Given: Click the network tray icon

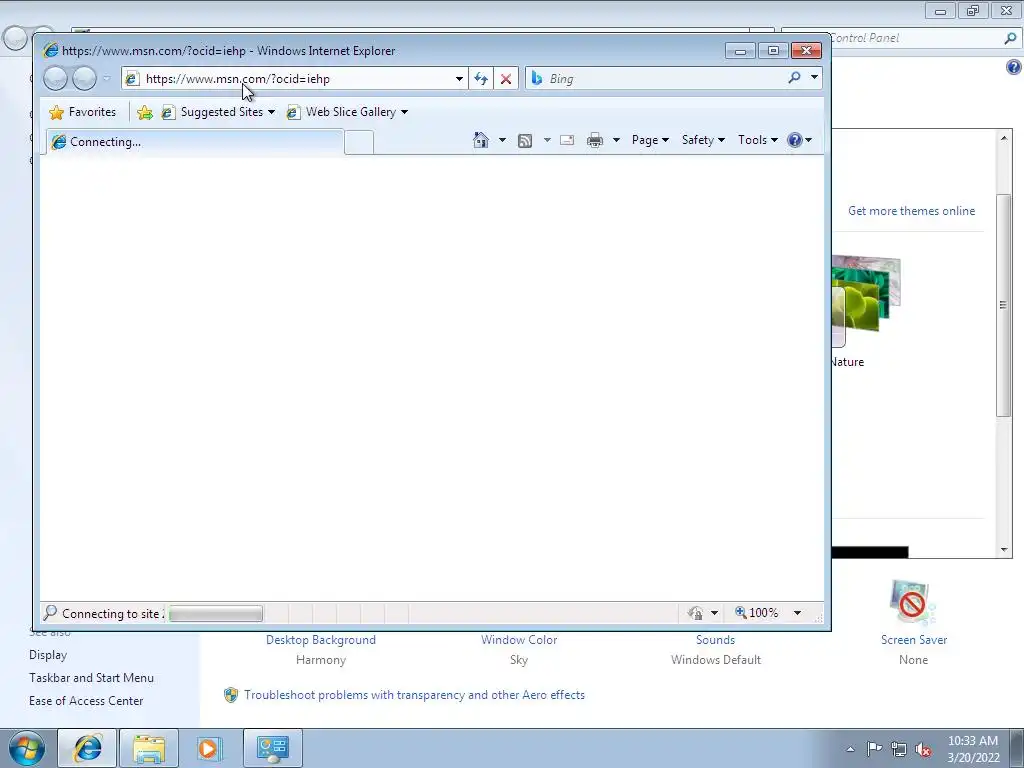Looking at the screenshot, I should click(899, 749).
